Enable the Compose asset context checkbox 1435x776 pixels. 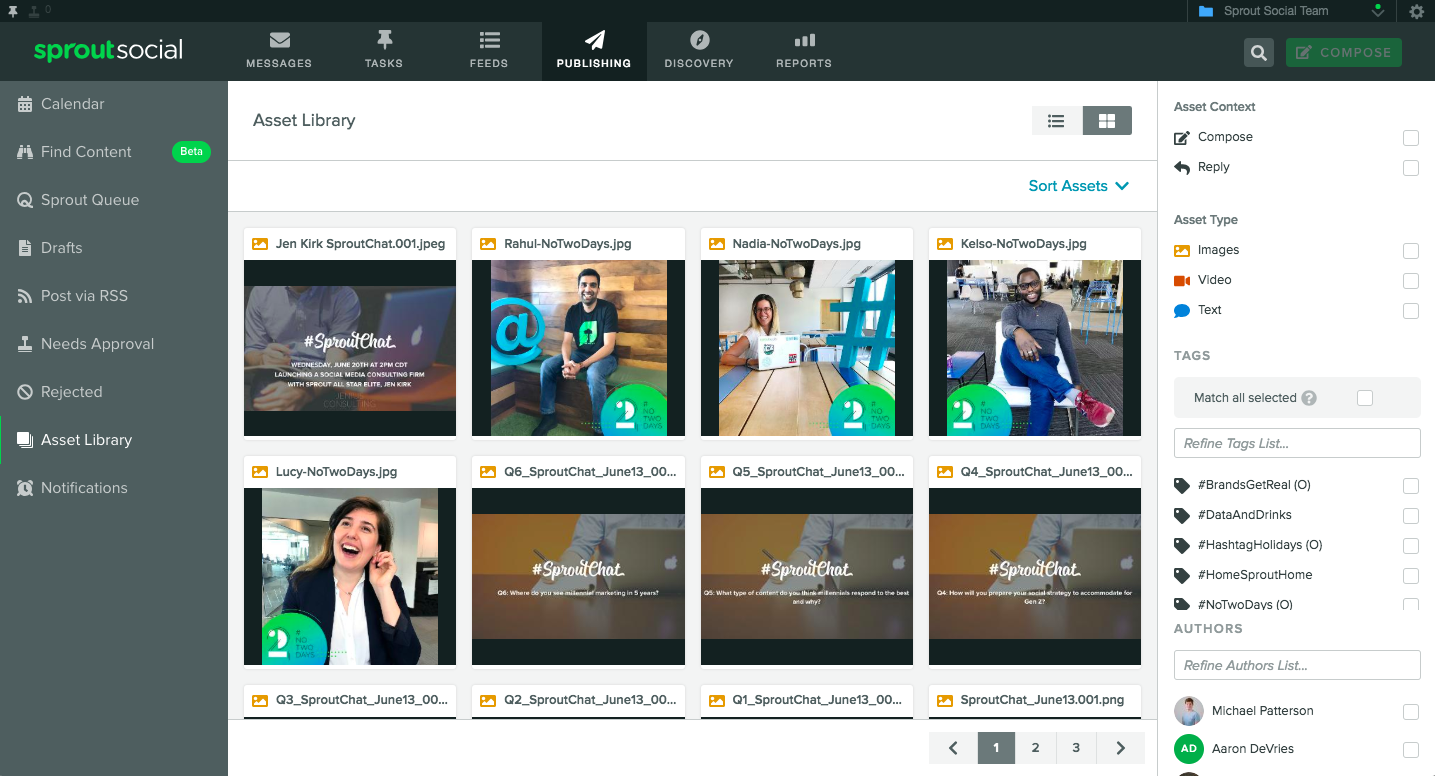(x=1411, y=138)
